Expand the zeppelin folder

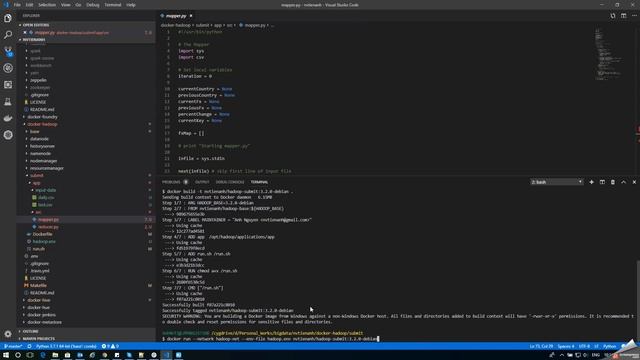click(x=38, y=80)
